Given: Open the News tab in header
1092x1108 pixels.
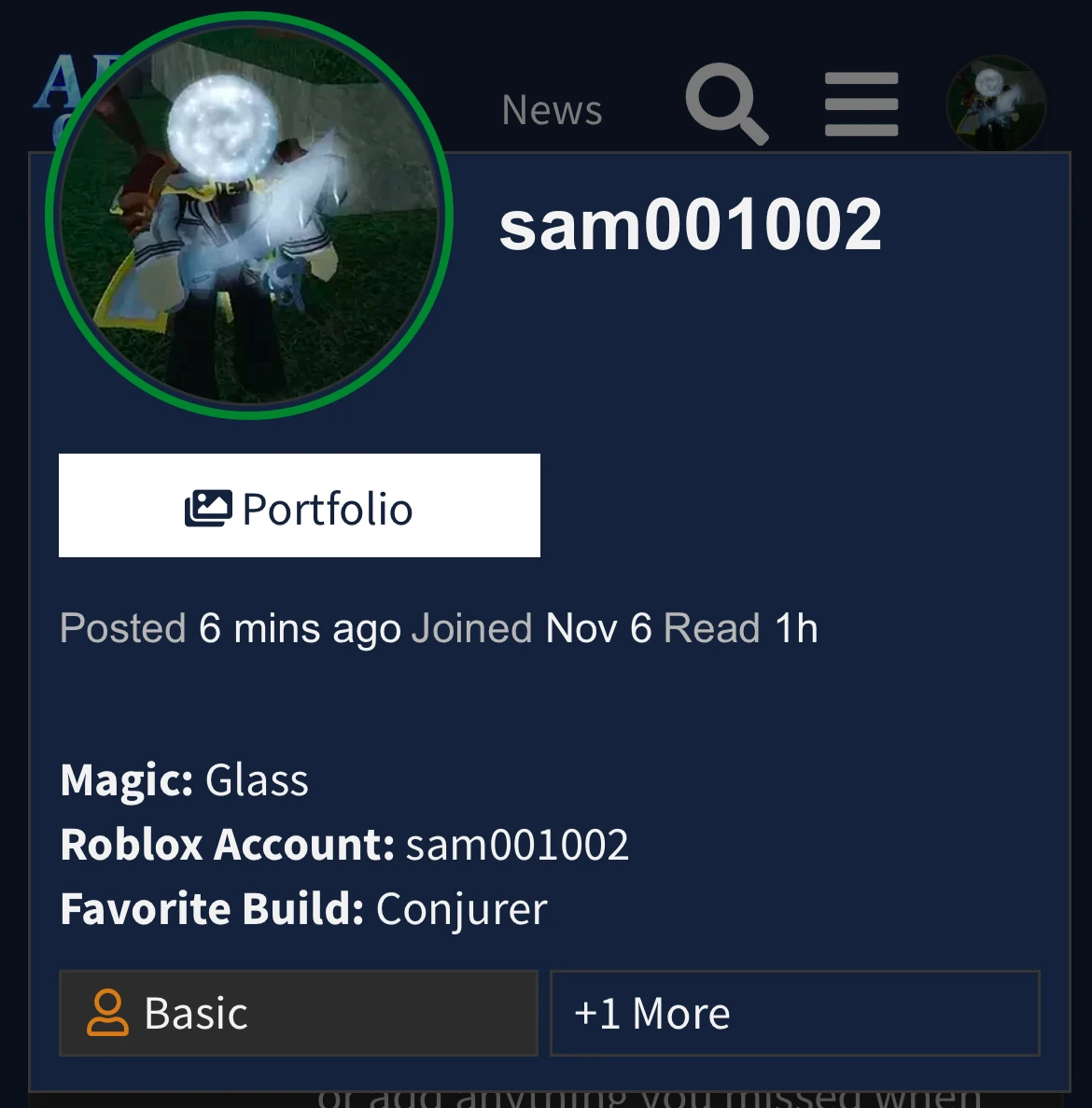Looking at the screenshot, I should tap(552, 110).
